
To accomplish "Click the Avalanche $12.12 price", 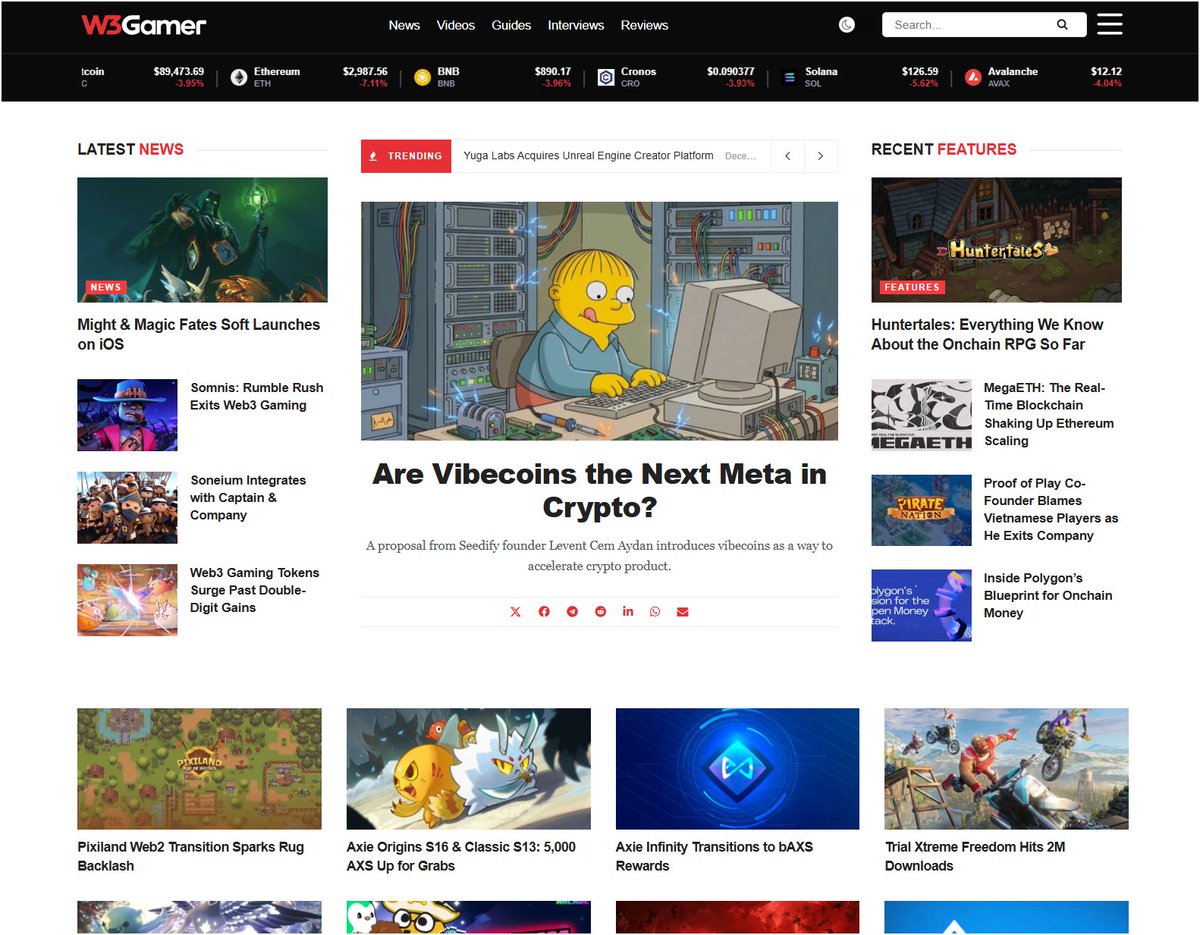I will (1106, 72).
